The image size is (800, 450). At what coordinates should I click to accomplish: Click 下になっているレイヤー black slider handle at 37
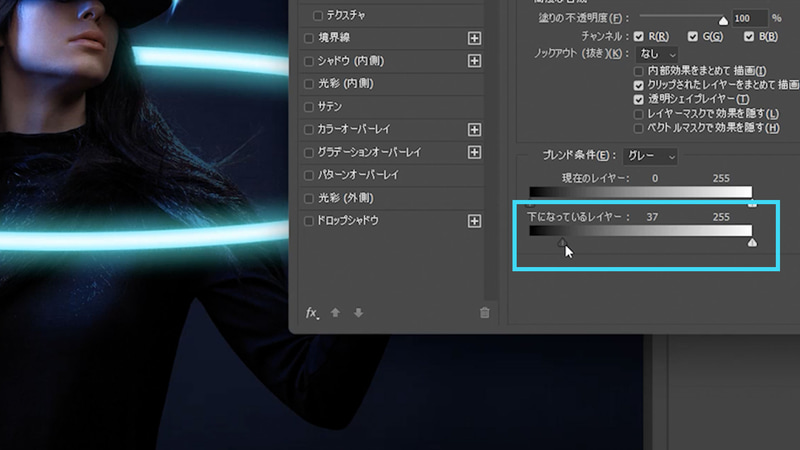point(562,242)
